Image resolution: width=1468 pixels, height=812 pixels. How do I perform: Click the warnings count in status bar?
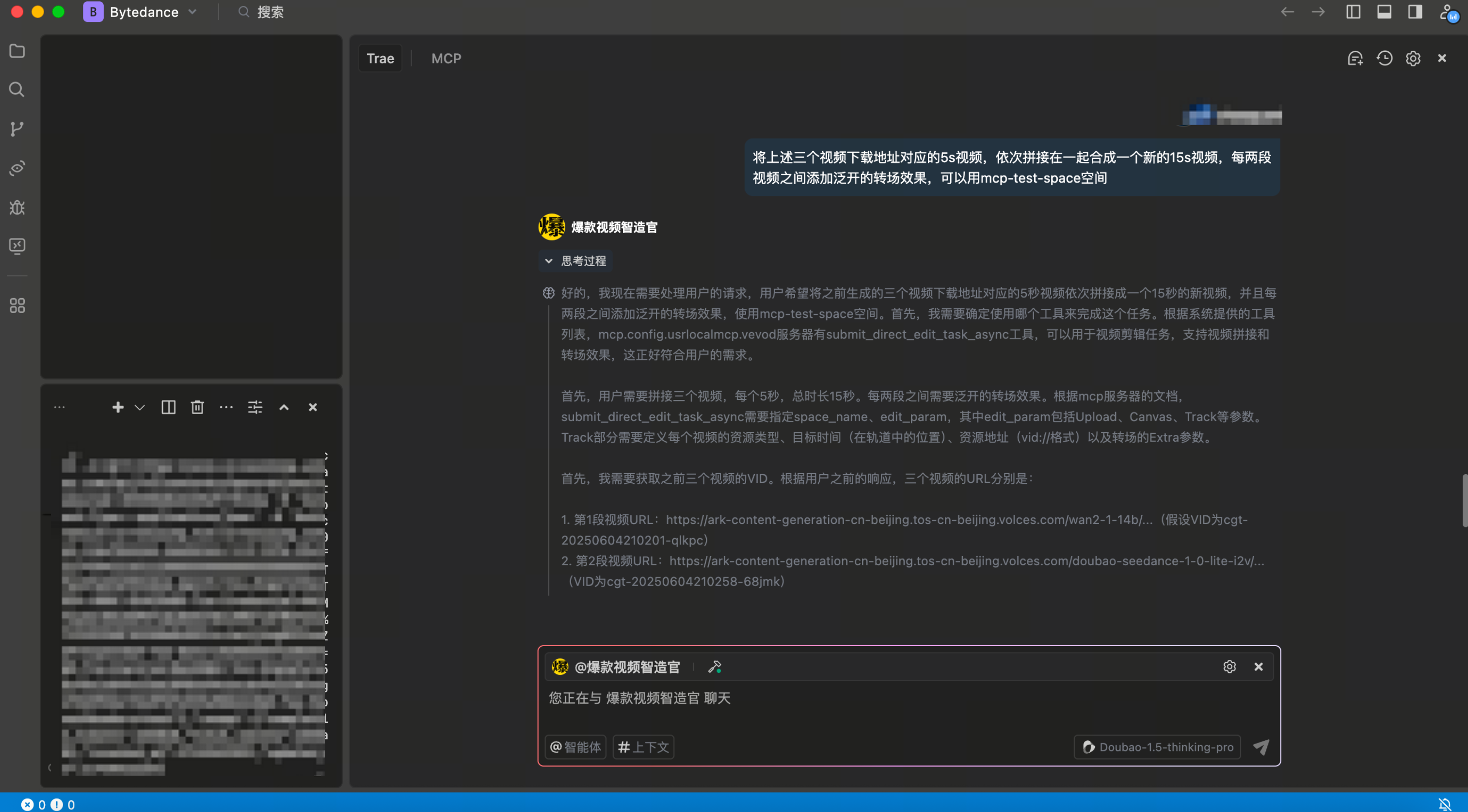[x=63, y=804]
